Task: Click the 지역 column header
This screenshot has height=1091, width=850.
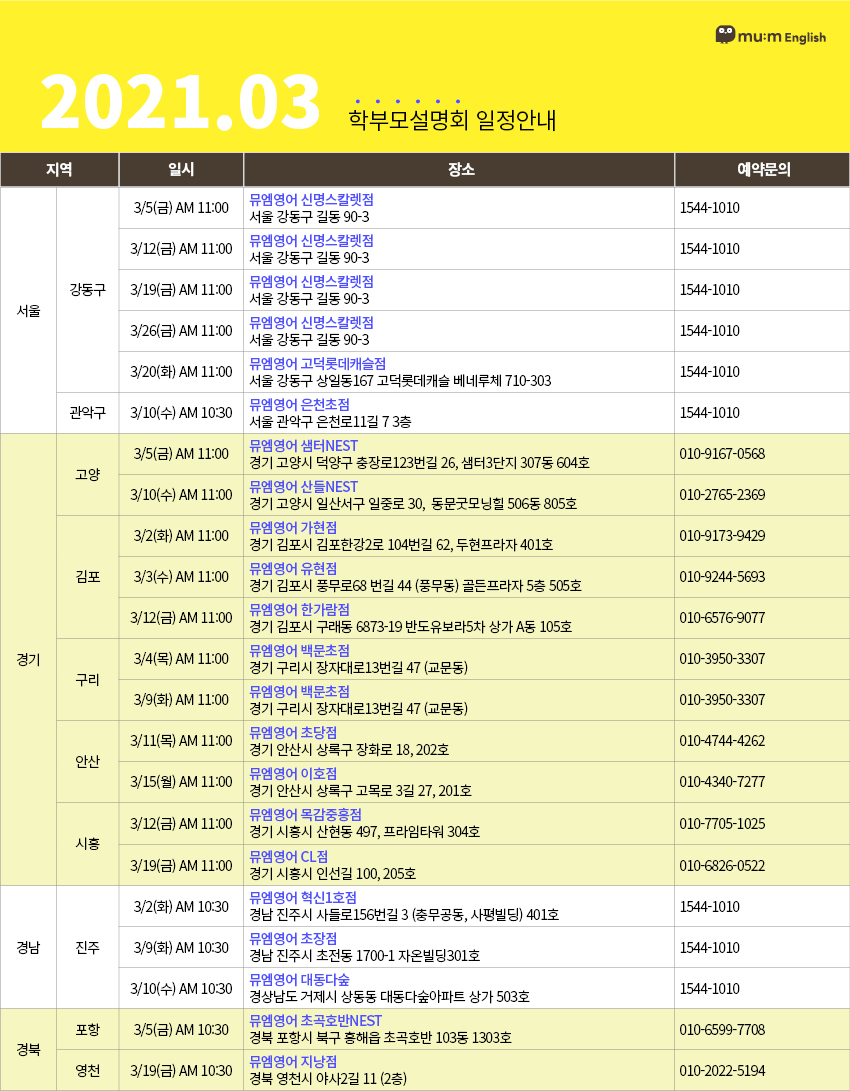Action: click(x=59, y=169)
